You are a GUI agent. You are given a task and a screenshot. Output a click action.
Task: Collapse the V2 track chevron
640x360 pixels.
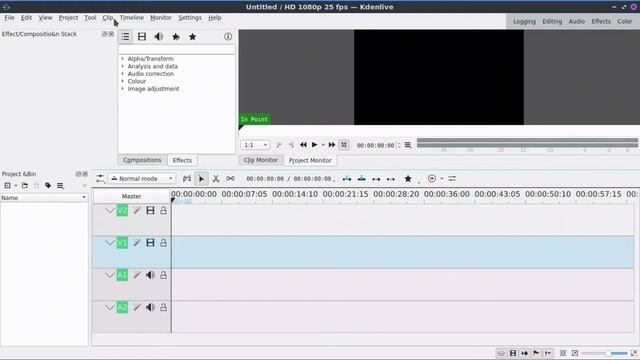109,211
